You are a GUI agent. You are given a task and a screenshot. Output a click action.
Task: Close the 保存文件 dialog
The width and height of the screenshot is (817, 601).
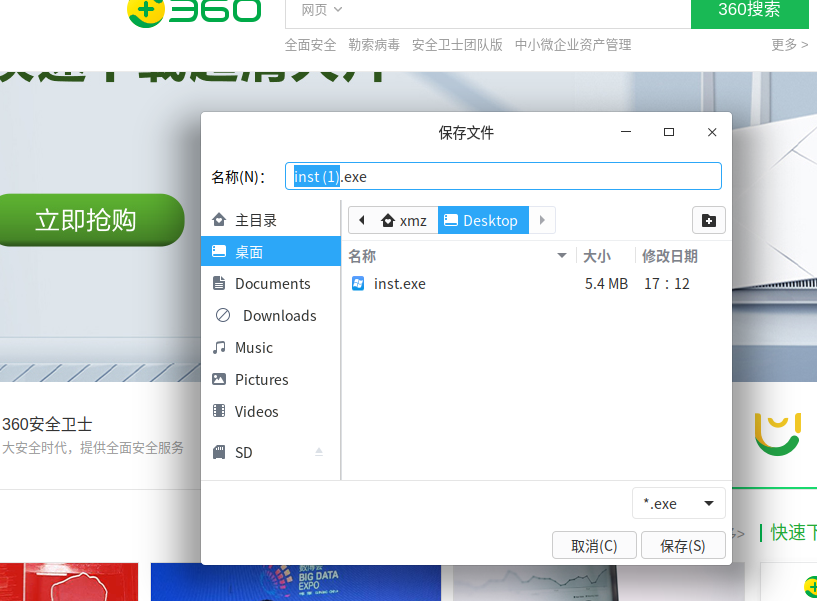[712, 132]
